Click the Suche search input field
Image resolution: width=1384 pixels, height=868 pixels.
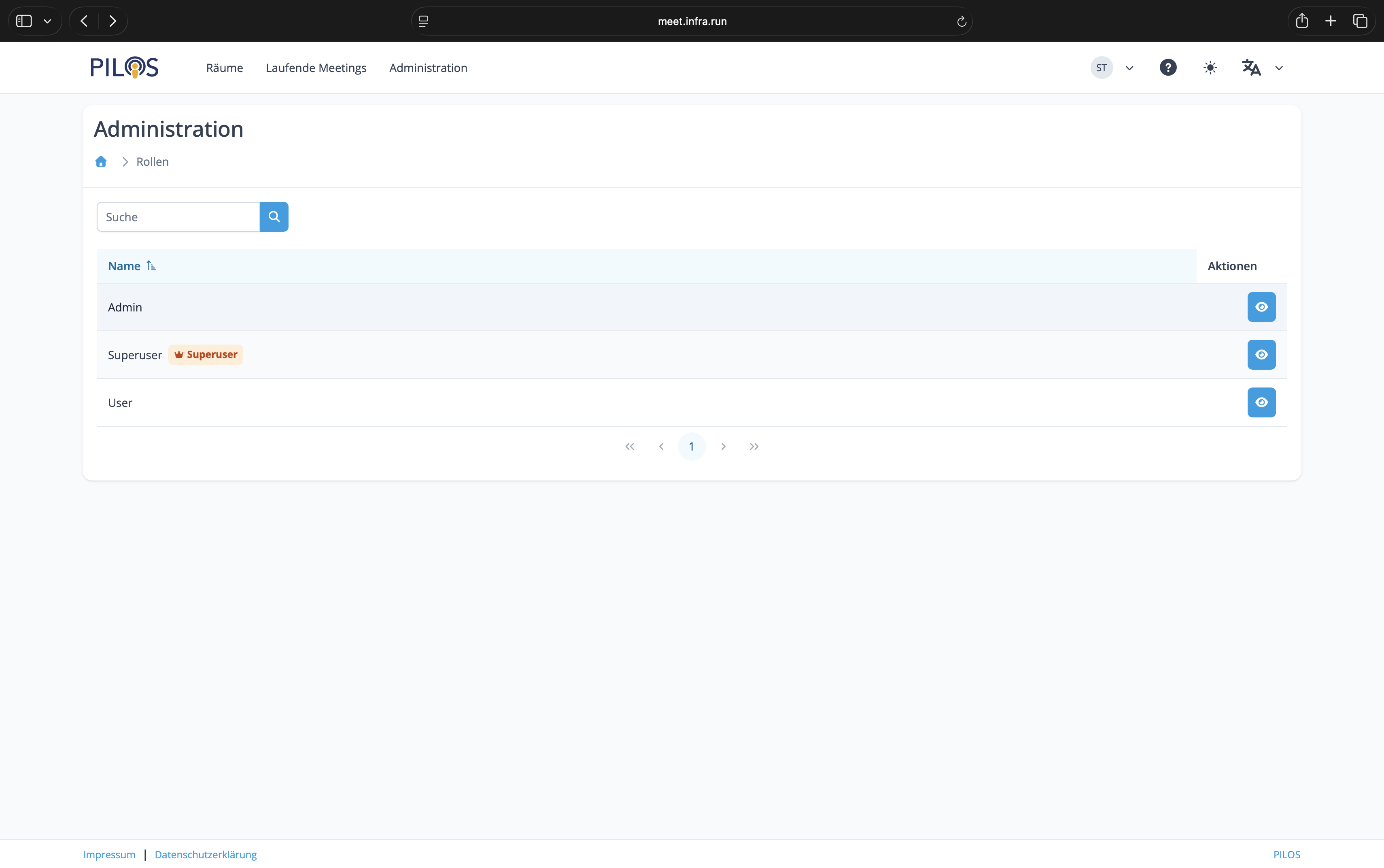tap(178, 217)
